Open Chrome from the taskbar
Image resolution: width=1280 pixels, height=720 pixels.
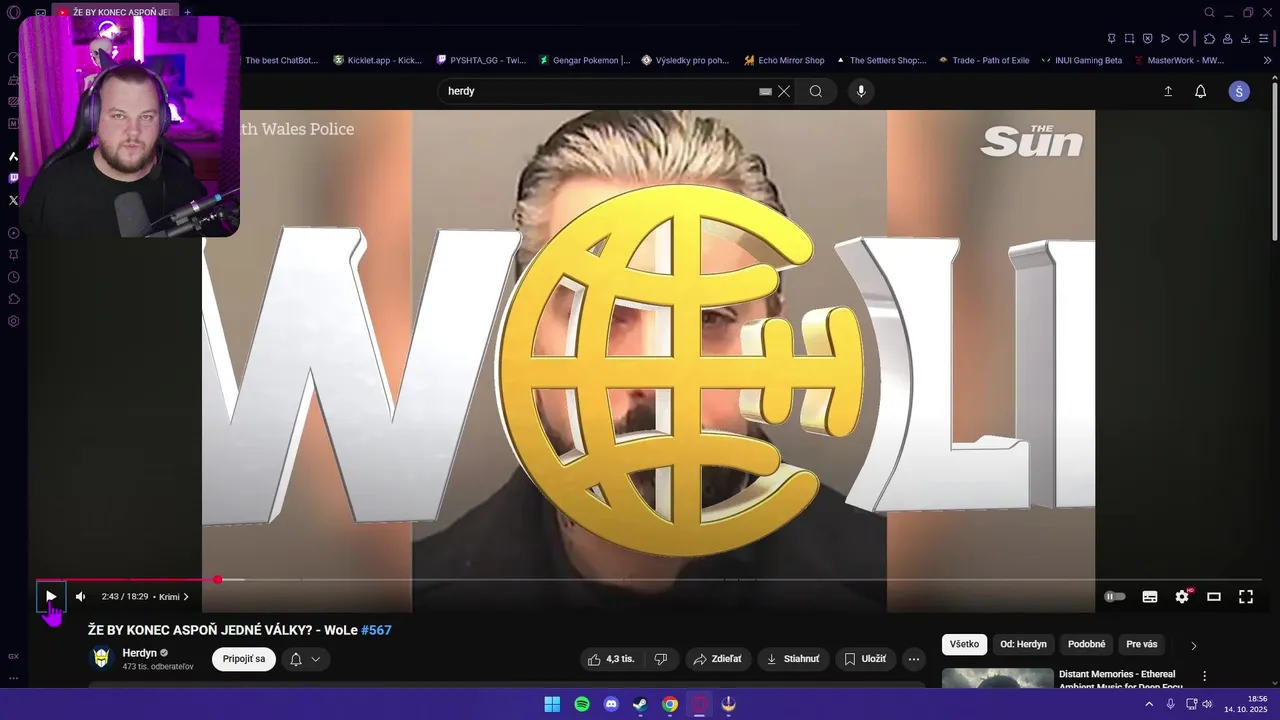[x=670, y=704]
